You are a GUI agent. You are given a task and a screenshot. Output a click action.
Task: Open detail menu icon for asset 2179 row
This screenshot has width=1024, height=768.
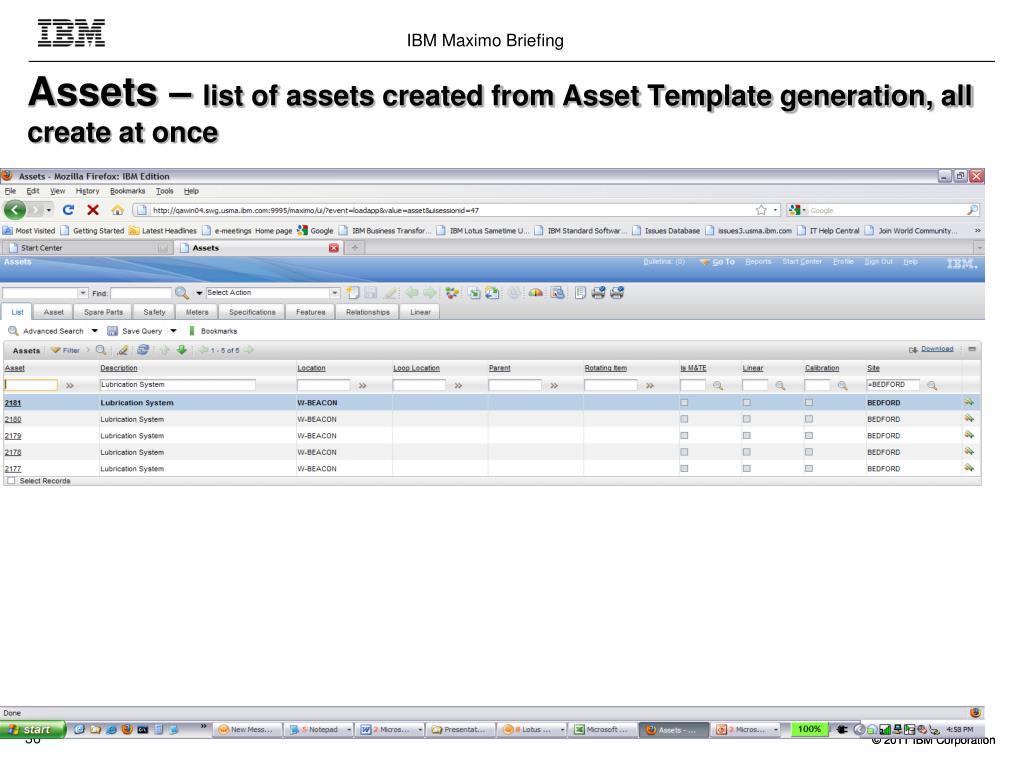coord(969,435)
